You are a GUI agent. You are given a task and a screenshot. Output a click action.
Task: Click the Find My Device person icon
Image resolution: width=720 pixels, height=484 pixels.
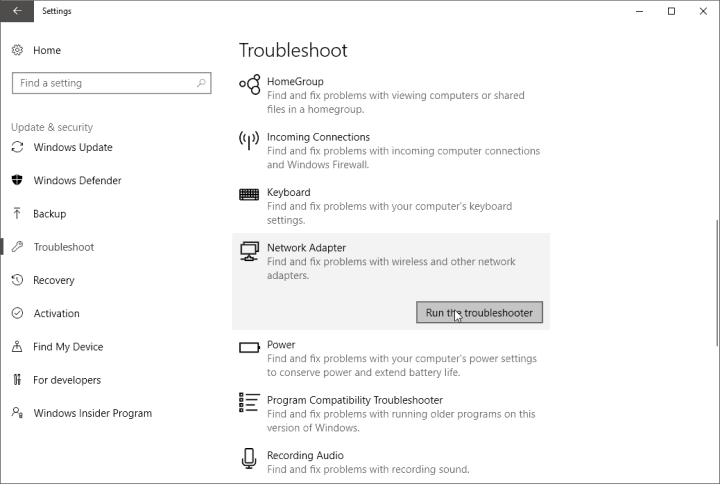(17, 347)
